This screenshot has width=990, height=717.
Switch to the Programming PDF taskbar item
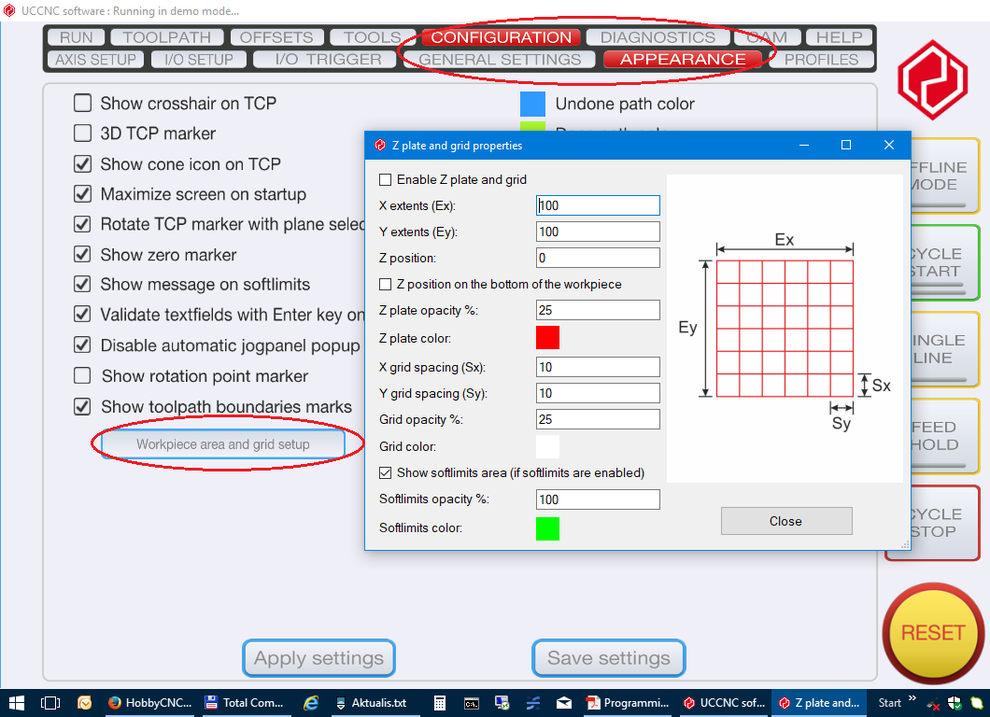point(623,703)
